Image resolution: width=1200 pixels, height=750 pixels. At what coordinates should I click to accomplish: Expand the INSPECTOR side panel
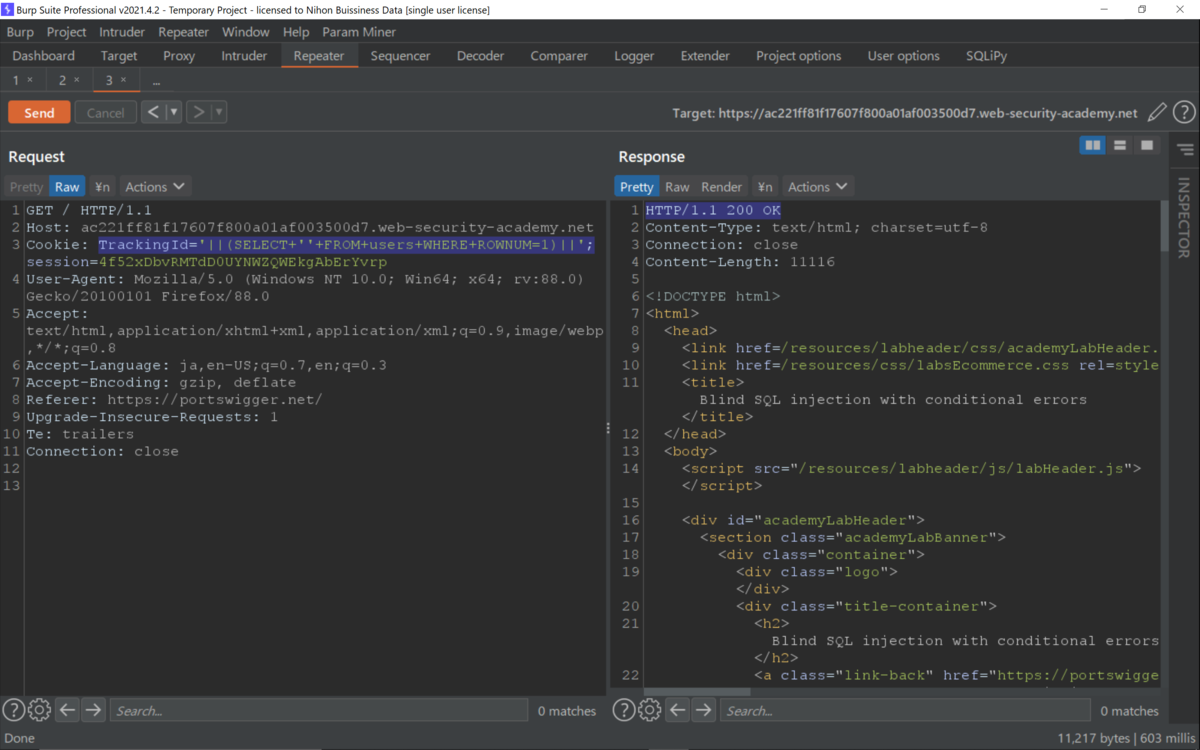click(x=1184, y=216)
